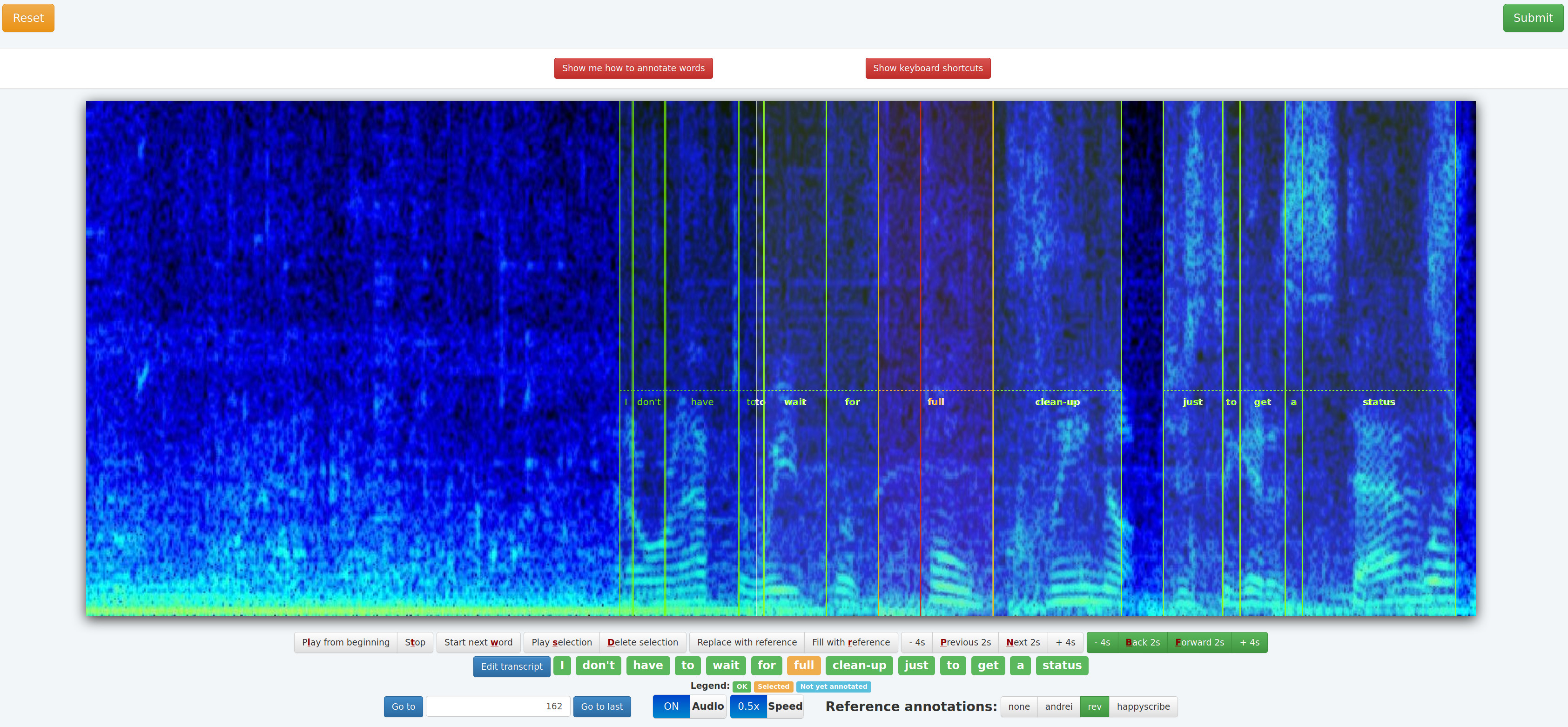Start next word annotation

[478, 642]
